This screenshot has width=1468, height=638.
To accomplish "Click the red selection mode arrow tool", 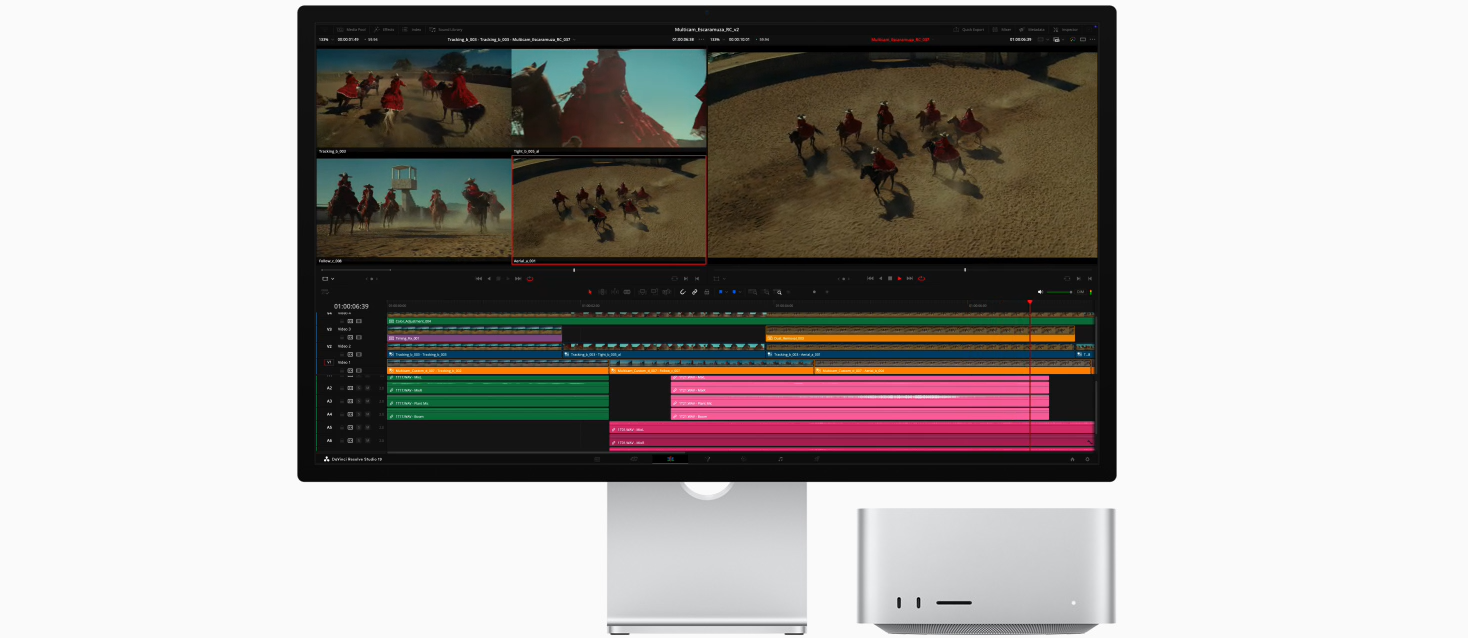I will tap(590, 292).
